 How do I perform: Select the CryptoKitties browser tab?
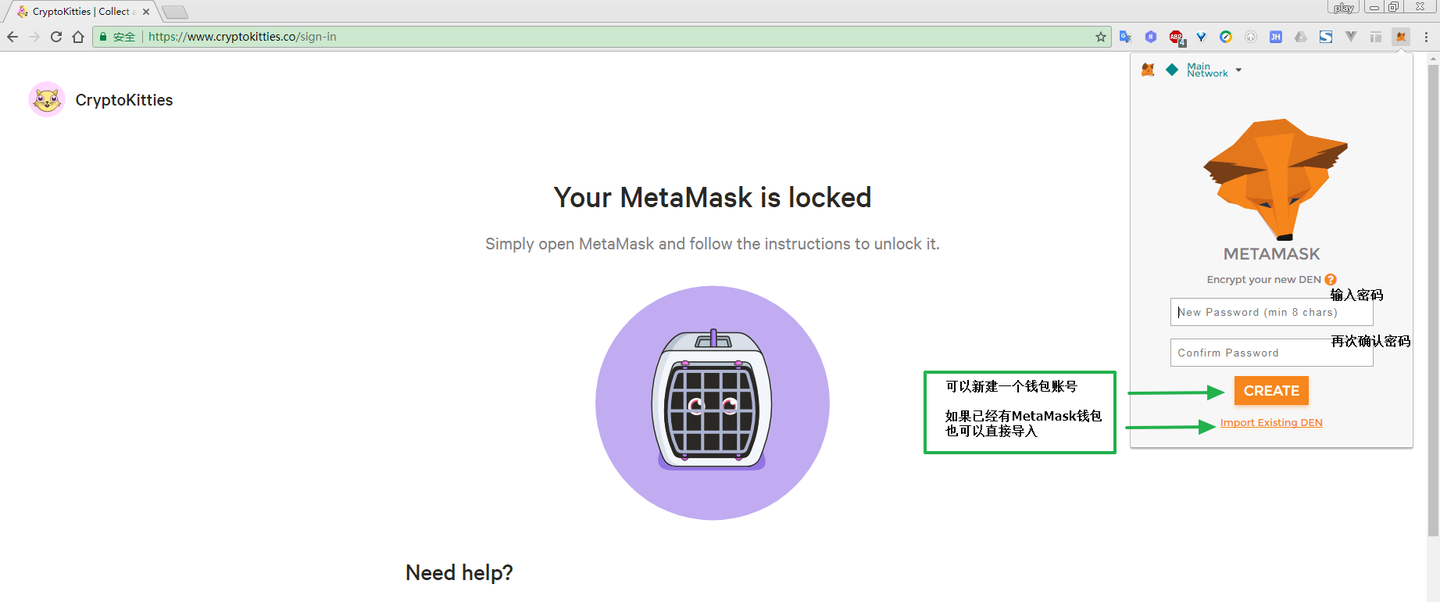tap(80, 12)
